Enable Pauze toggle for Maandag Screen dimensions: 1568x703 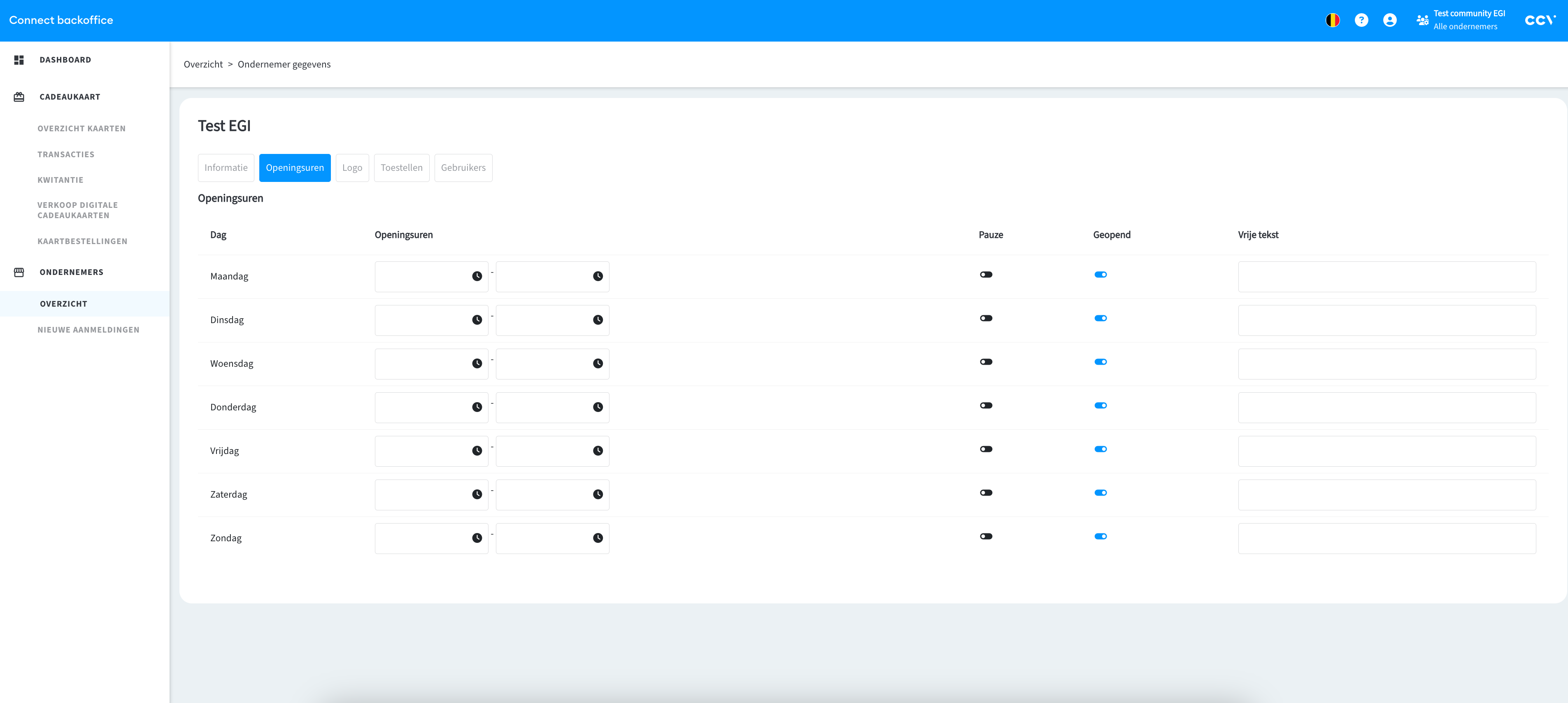(x=986, y=275)
